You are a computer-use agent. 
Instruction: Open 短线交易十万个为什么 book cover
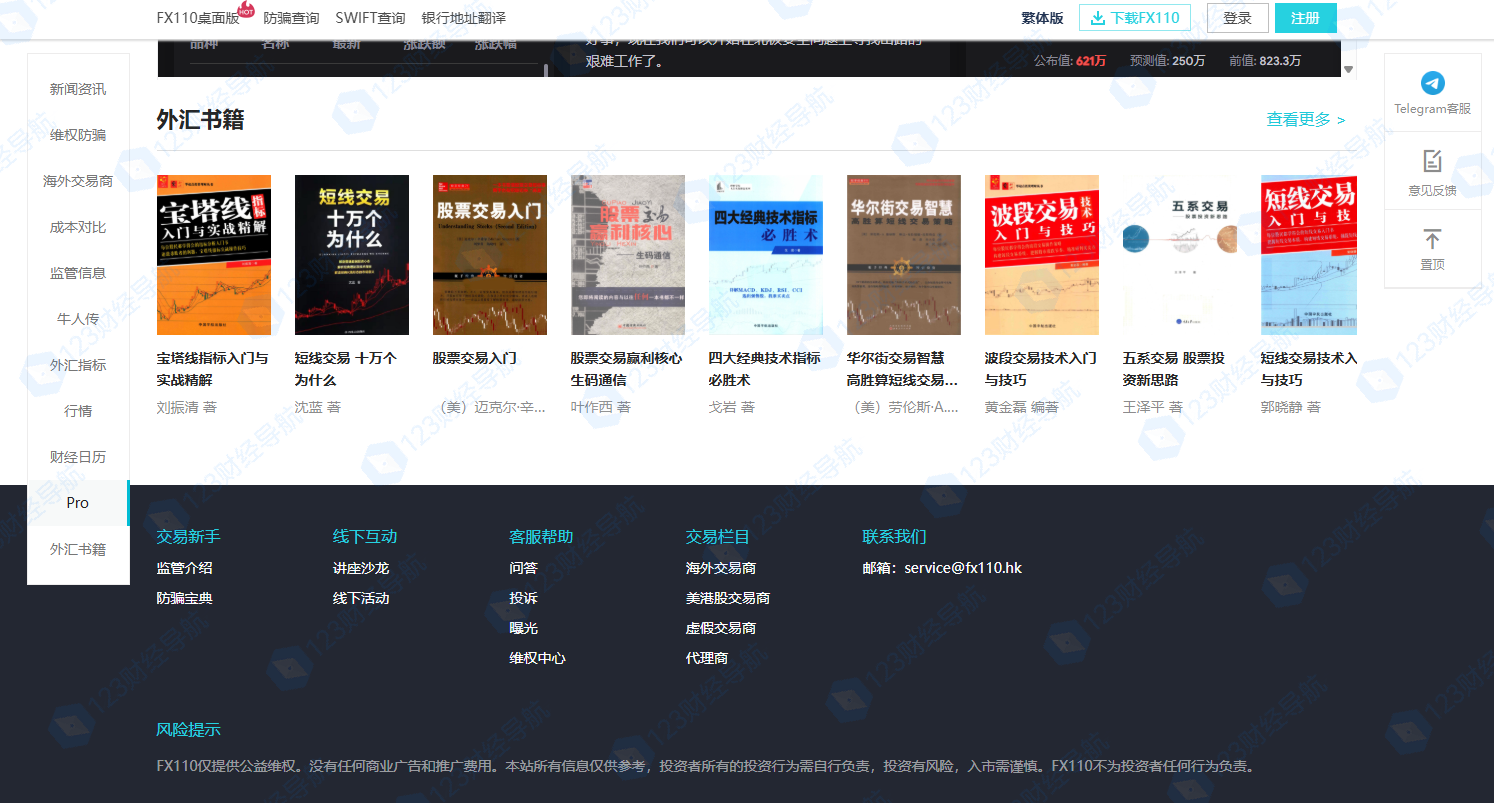tap(352, 255)
